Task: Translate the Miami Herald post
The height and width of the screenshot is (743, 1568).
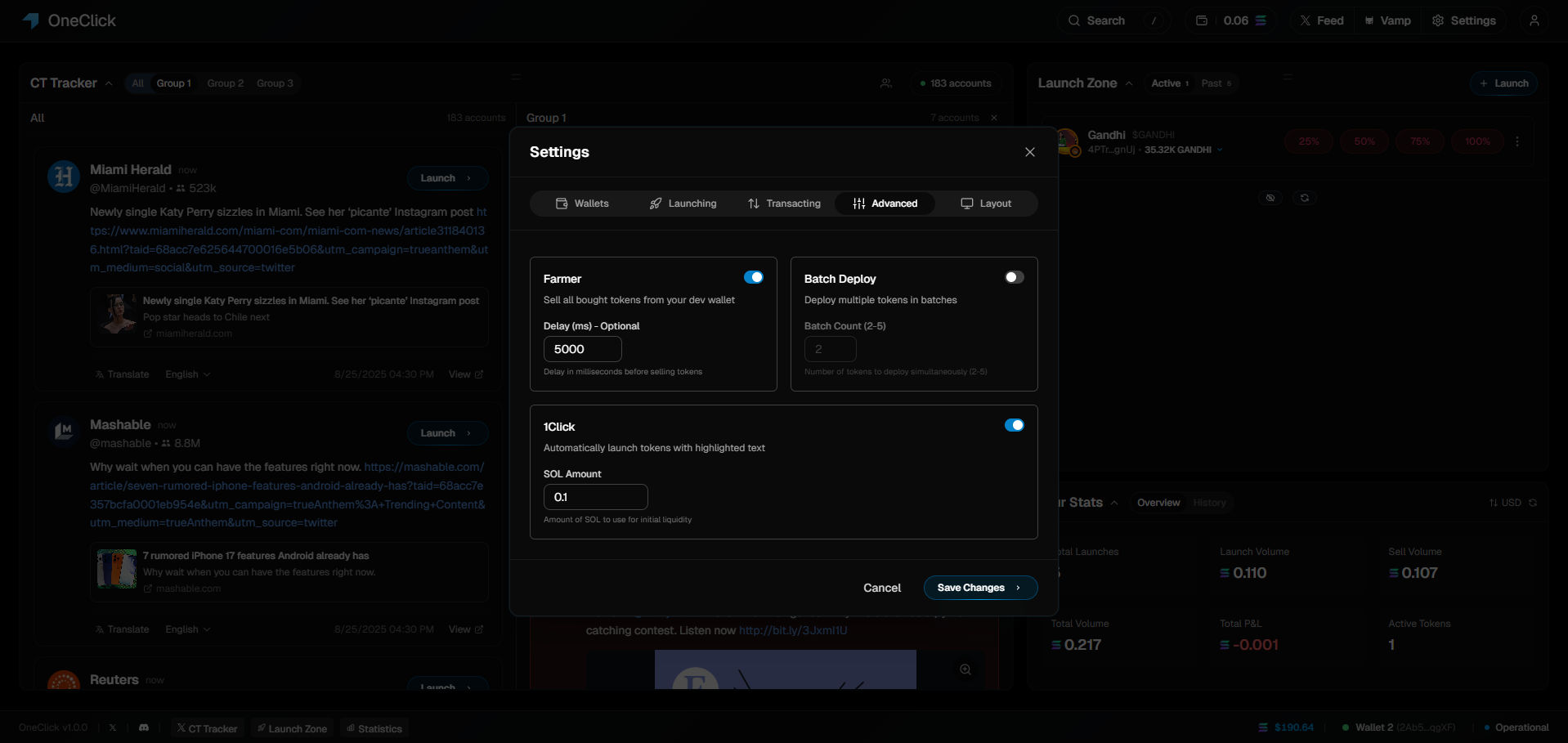Action: pos(123,374)
